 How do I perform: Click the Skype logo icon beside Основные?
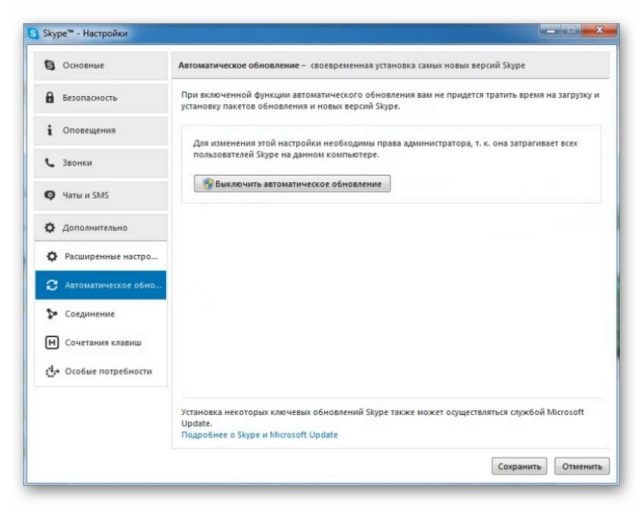[50, 65]
